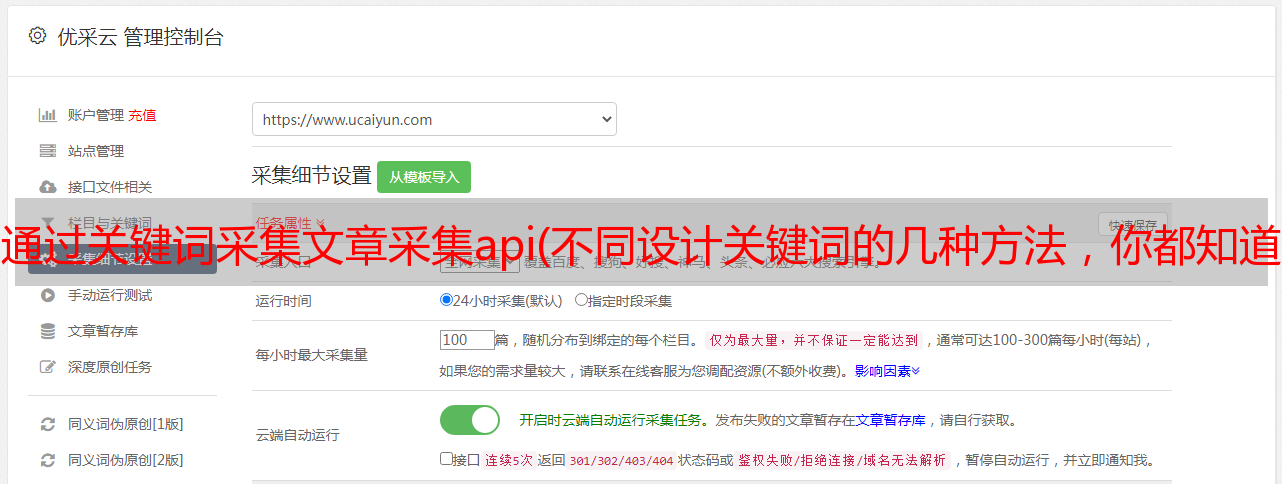Click the 鉴权失败/拒绝连接/域名无法解析 highlighted text
1282x484 pixels.
tap(843, 461)
